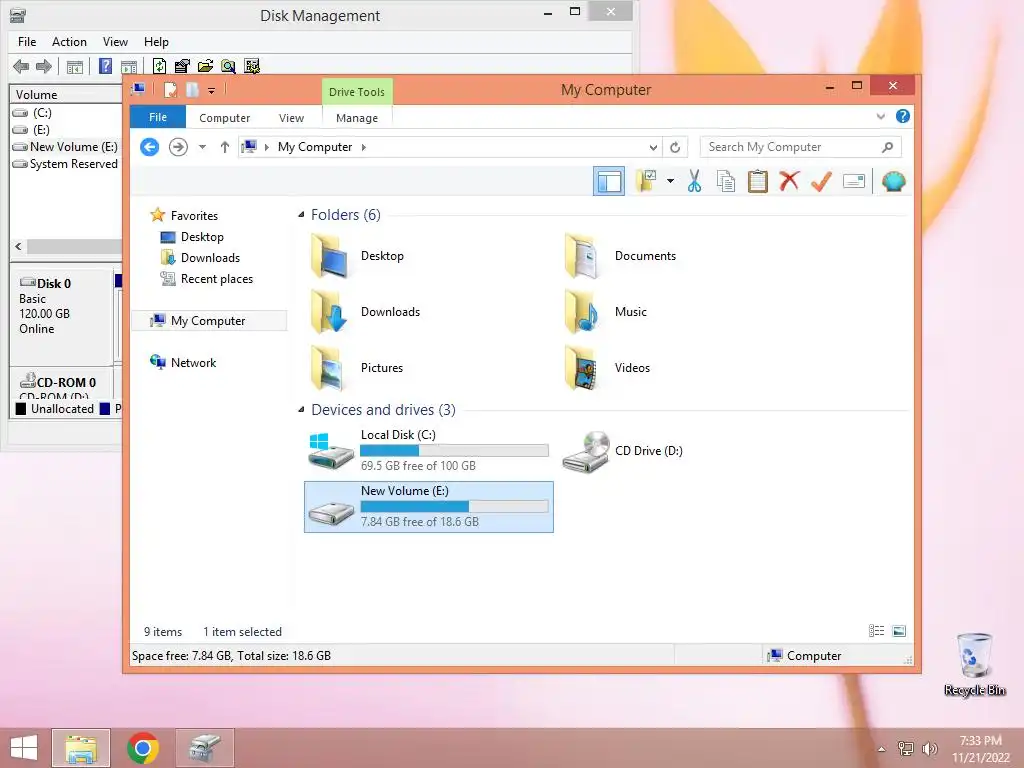Image resolution: width=1024 pixels, height=768 pixels.
Task: Toggle the navigation pane layout button
Action: (x=609, y=182)
